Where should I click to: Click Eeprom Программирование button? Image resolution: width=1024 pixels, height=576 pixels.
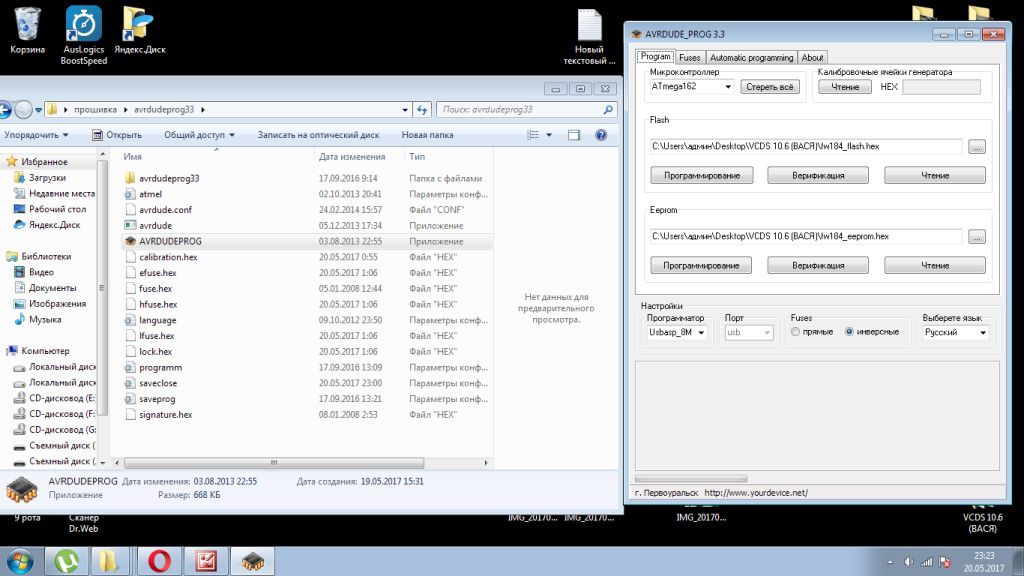(701, 265)
